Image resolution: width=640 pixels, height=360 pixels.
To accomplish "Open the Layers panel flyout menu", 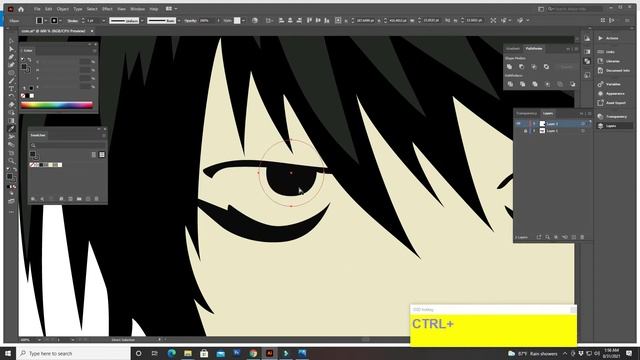I will [x=590, y=113].
